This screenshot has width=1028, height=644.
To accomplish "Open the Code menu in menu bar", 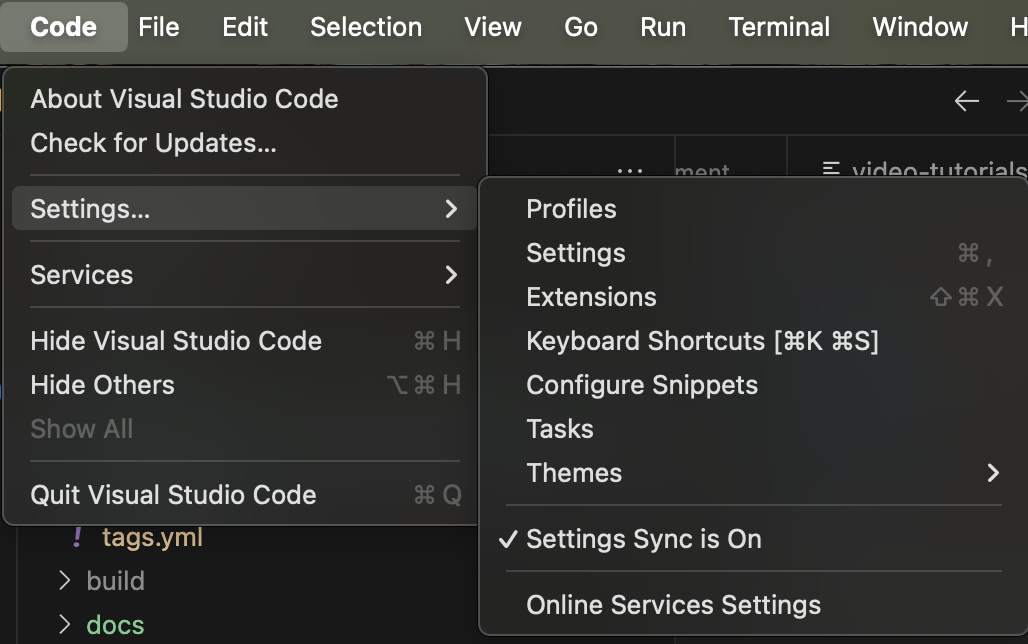I will tap(64, 27).
